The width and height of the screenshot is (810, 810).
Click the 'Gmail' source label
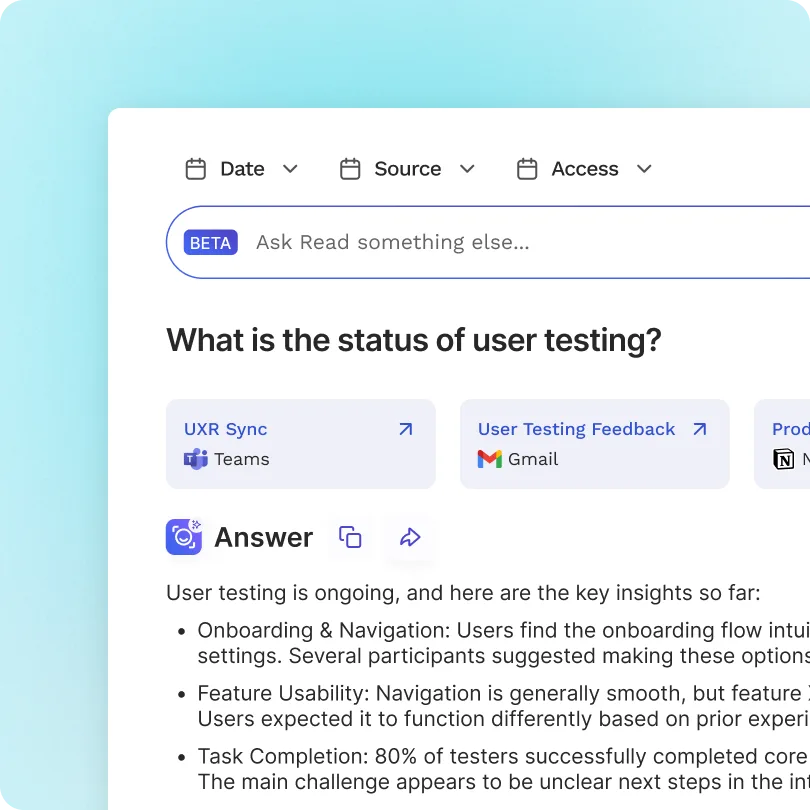click(x=533, y=459)
